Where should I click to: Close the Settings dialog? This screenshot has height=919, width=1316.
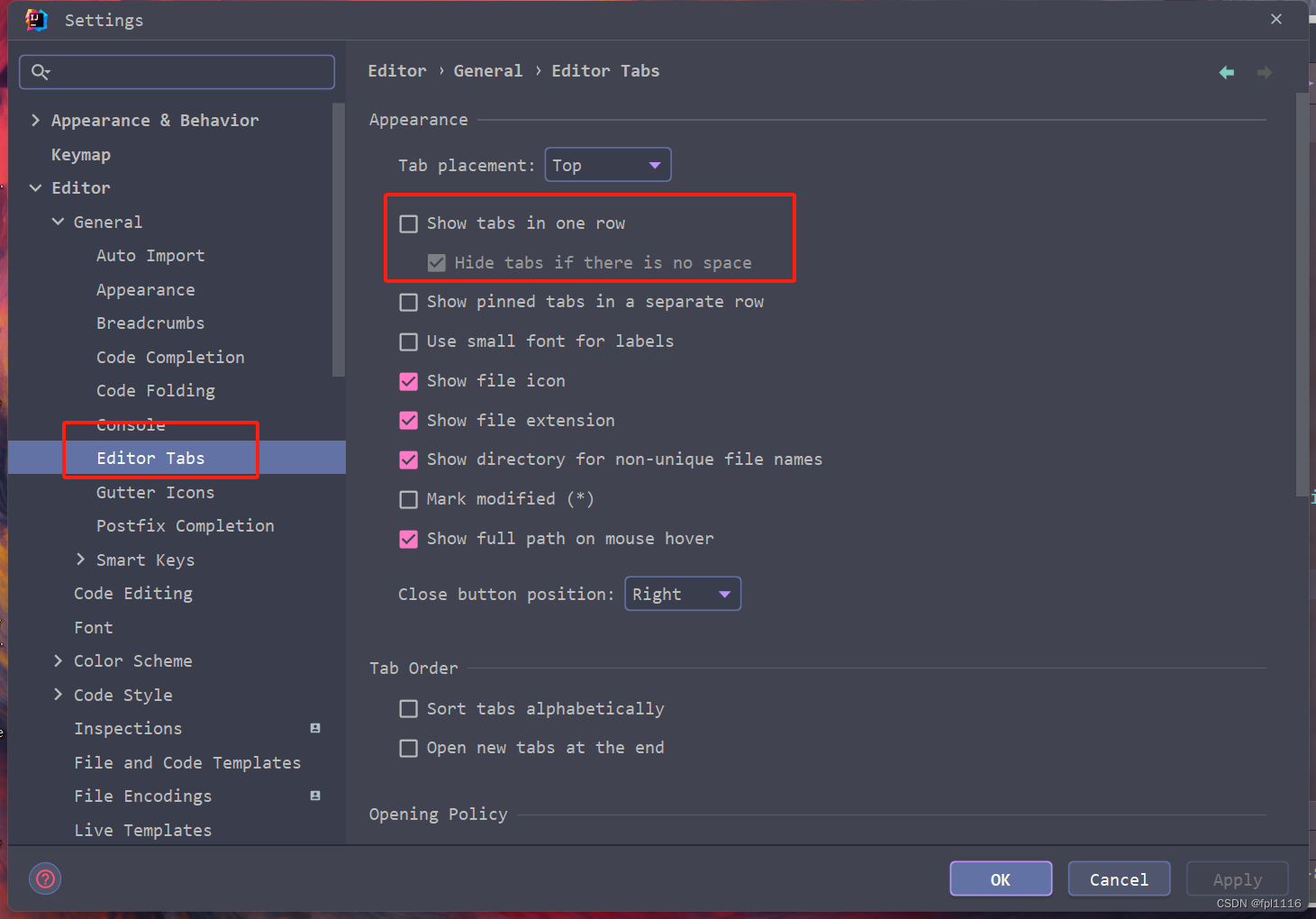click(x=1276, y=19)
